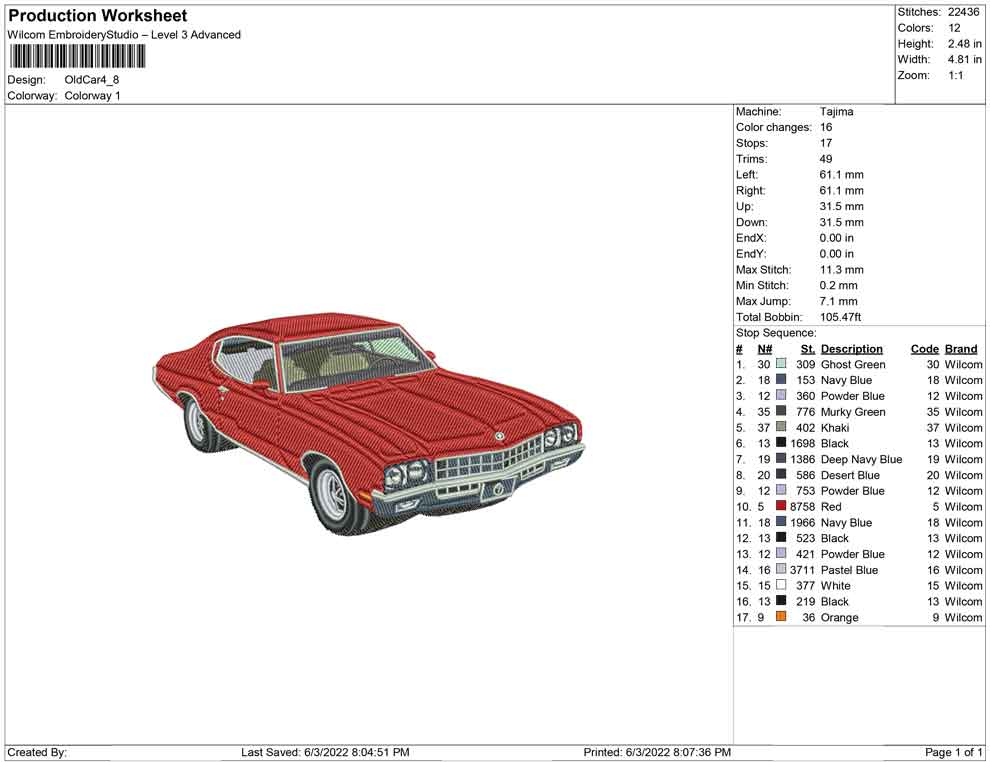Screen dimensions: 990x762
Task: Click the design name 'OldCar4_8'
Action: (92, 80)
